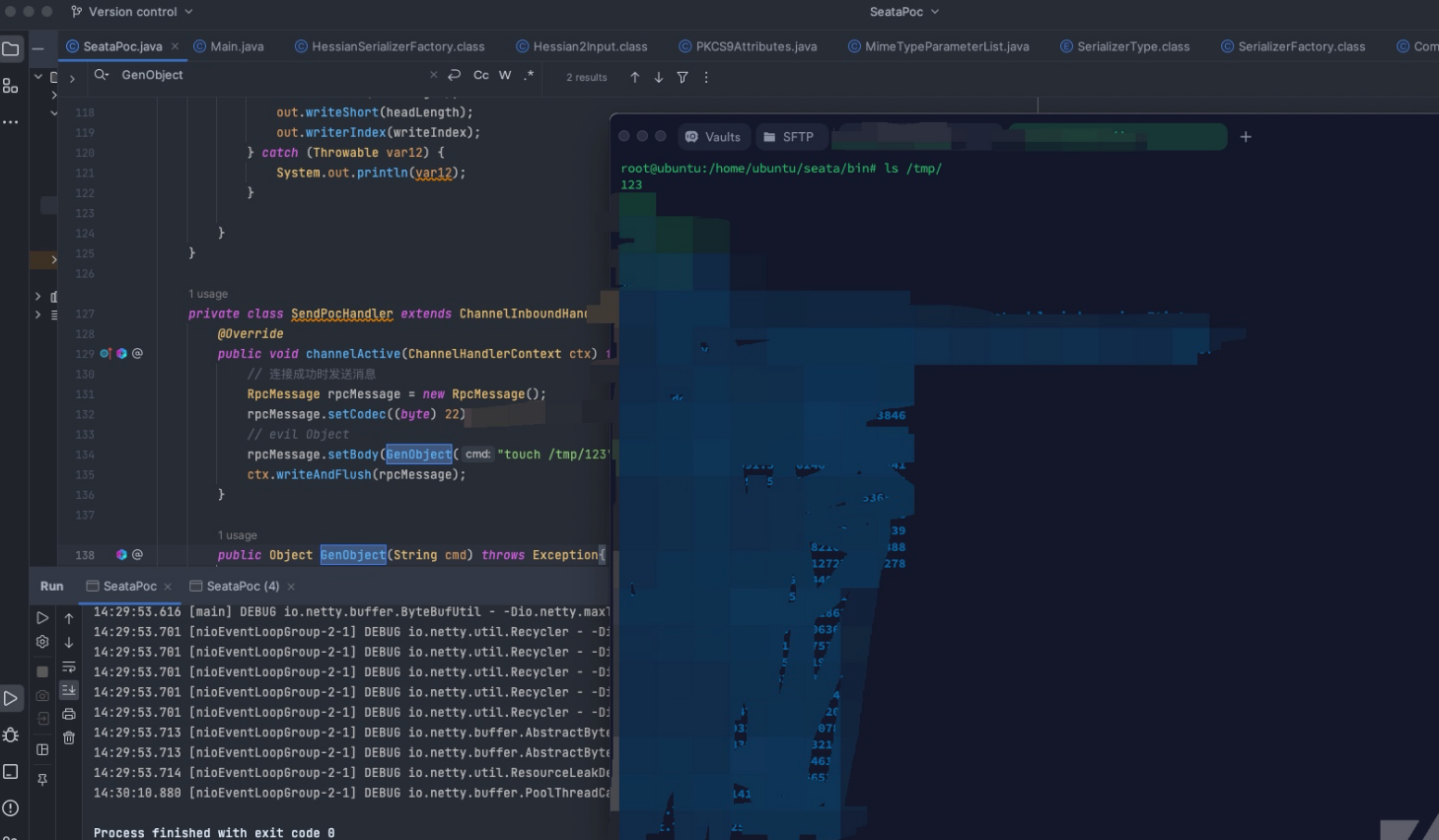The width and height of the screenshot is (1439, 840).
Task: Switch to the SerializerFactory.class tab
Action: (x=1293, y=46)
